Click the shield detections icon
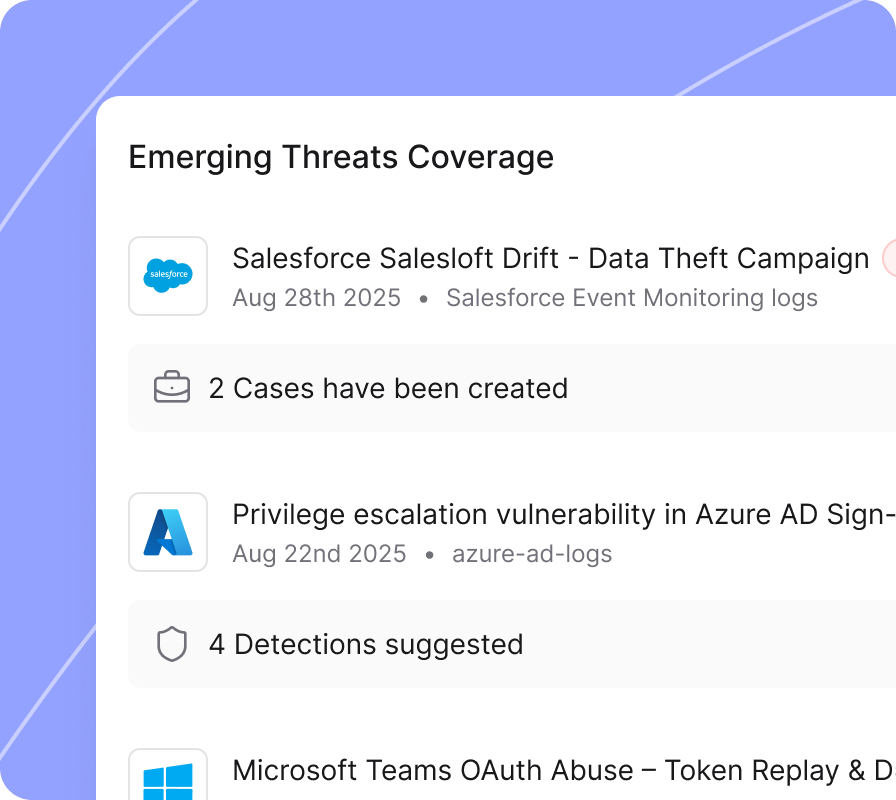Image resolution: width=896 pixels, height=800 pixels. (172, 644)
